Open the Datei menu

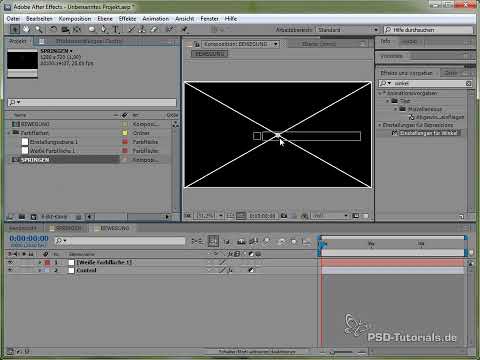(13, 19)
